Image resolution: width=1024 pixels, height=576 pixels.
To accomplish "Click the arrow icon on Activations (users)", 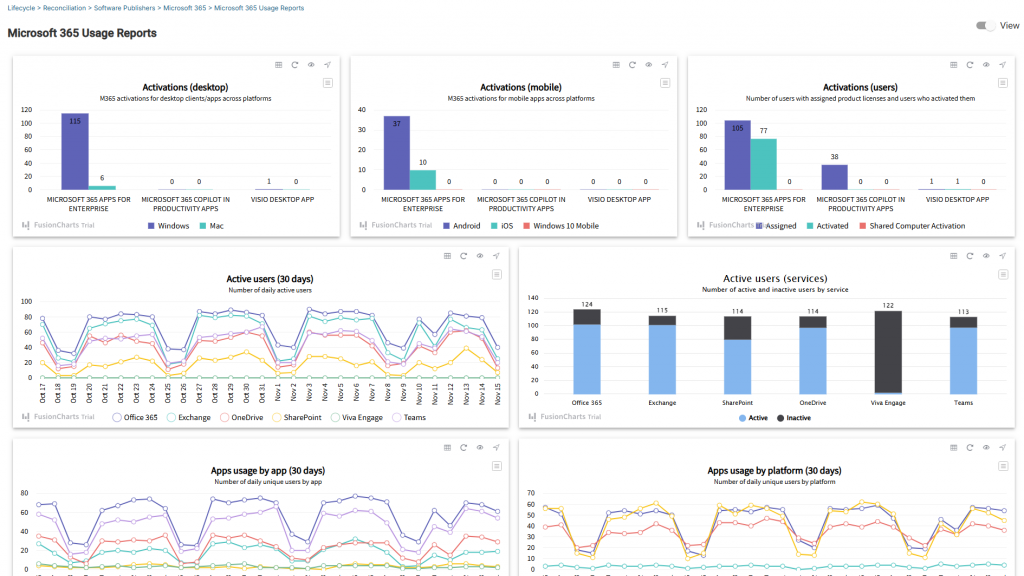I will 1002,65.
